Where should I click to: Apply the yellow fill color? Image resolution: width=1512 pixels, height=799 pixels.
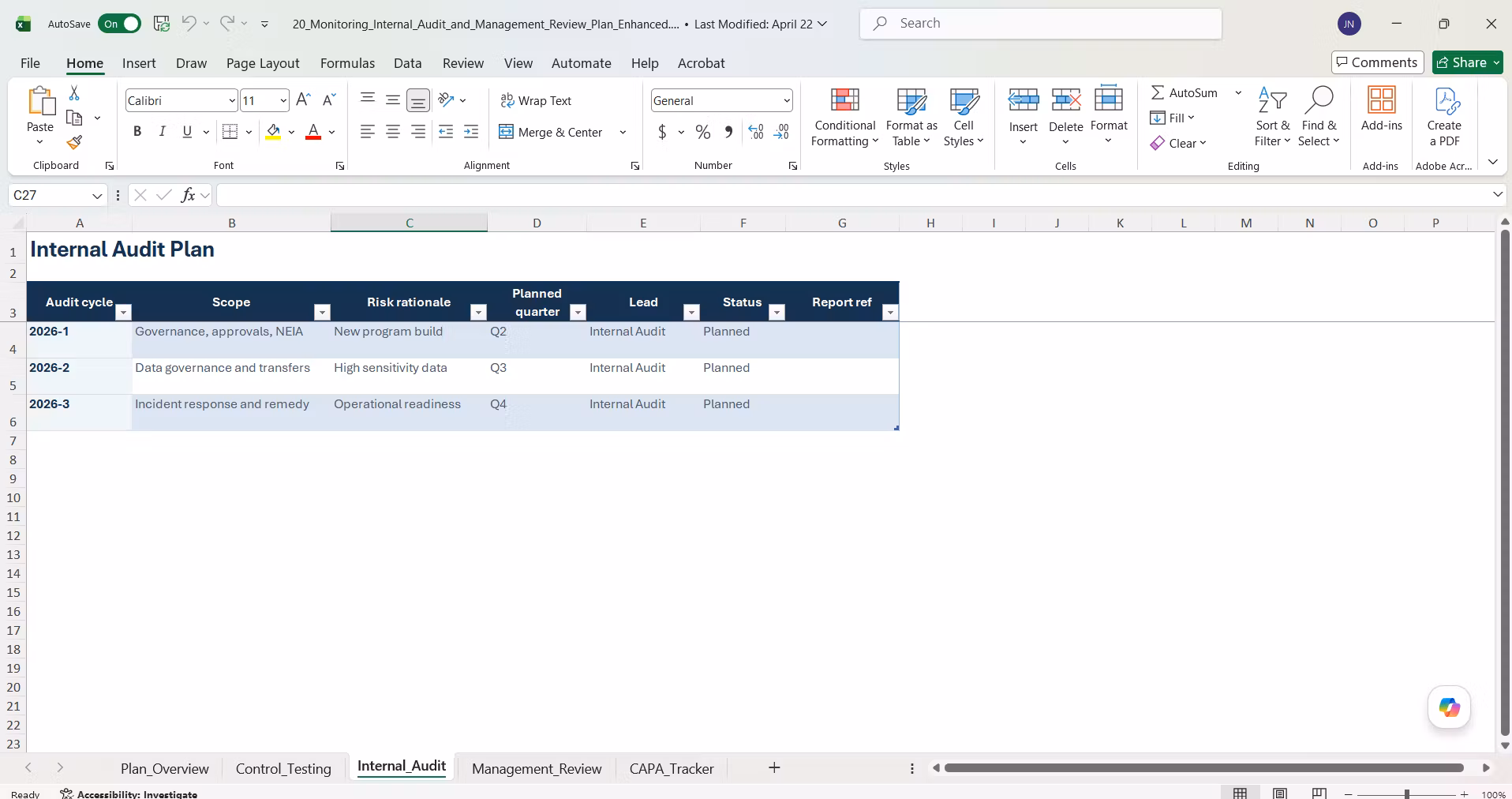[273, 132]
